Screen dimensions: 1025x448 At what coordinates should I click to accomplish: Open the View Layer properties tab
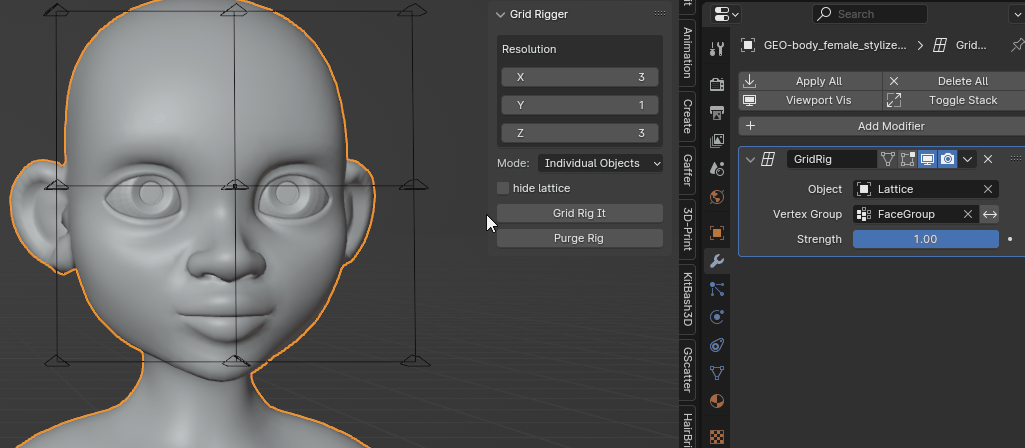pyautogui.click(x=717, y=140)
